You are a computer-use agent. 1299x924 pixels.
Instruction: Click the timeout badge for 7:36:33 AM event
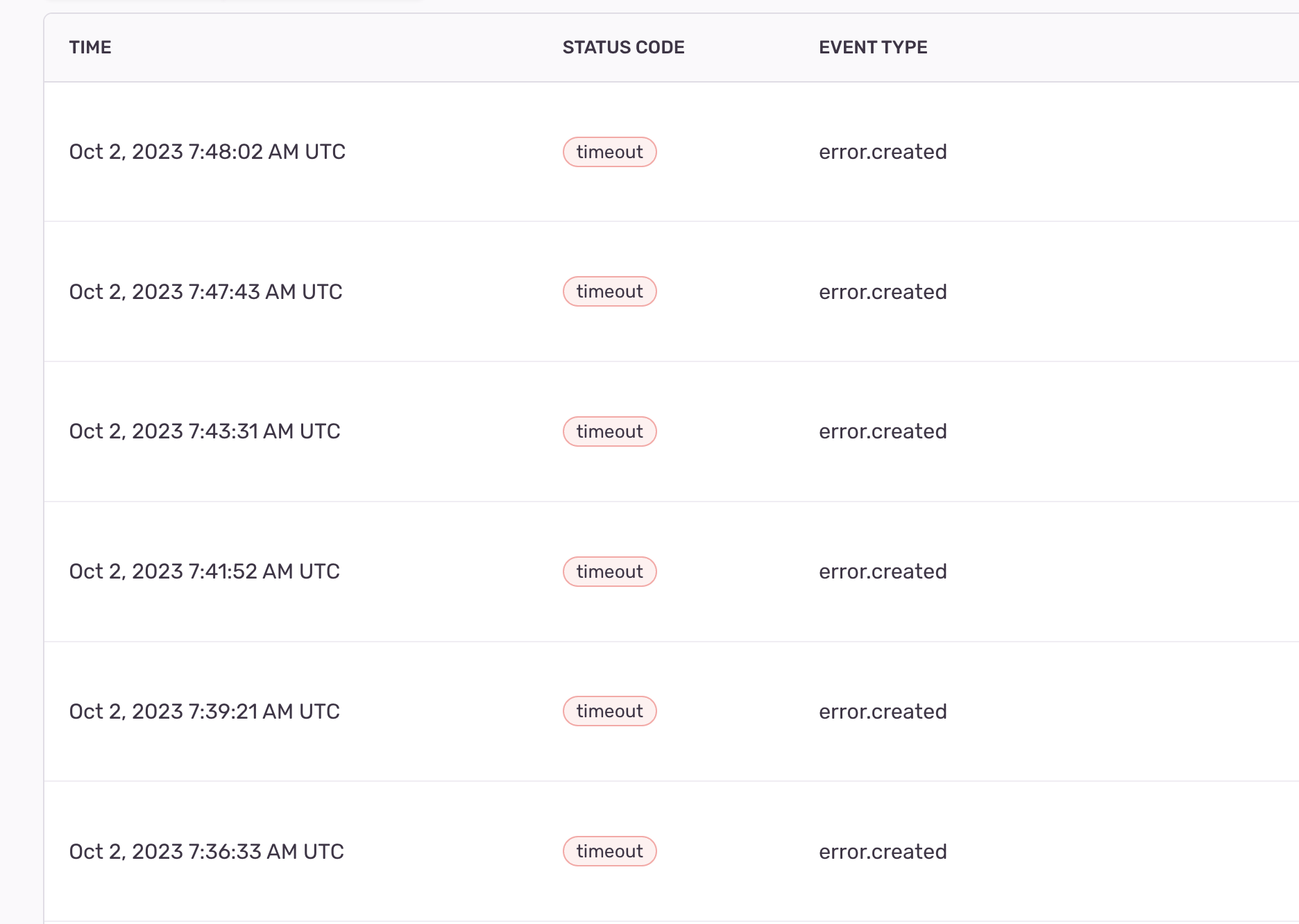tap(609, 851)
